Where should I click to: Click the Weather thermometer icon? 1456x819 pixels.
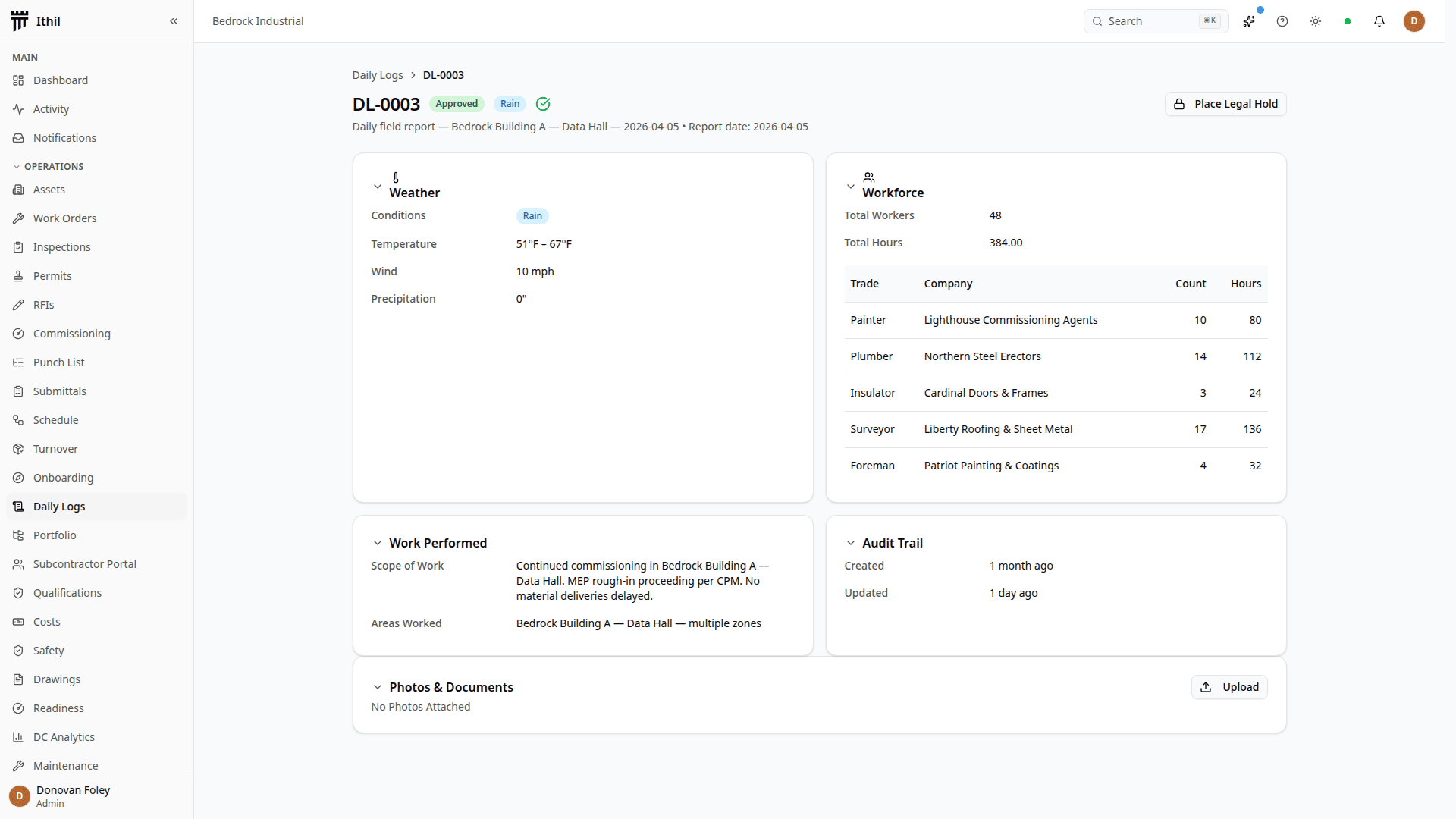[396, 177]
